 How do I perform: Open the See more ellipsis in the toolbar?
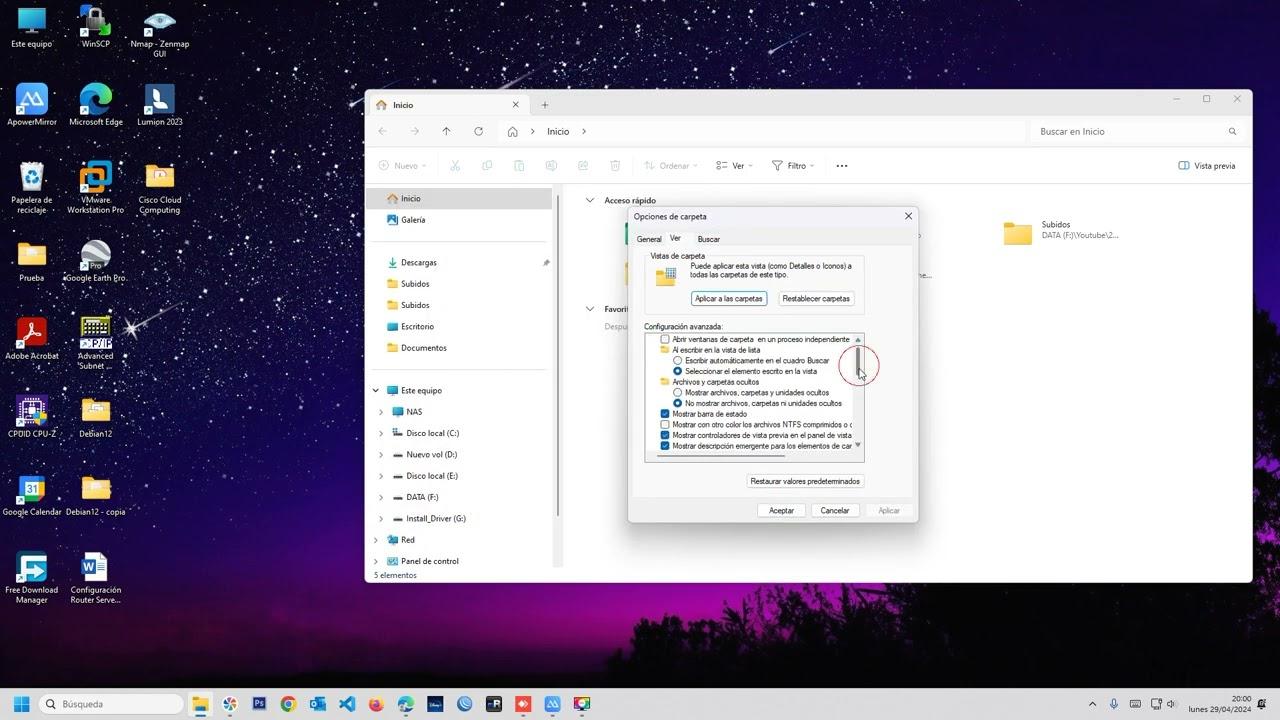(841, 165)
